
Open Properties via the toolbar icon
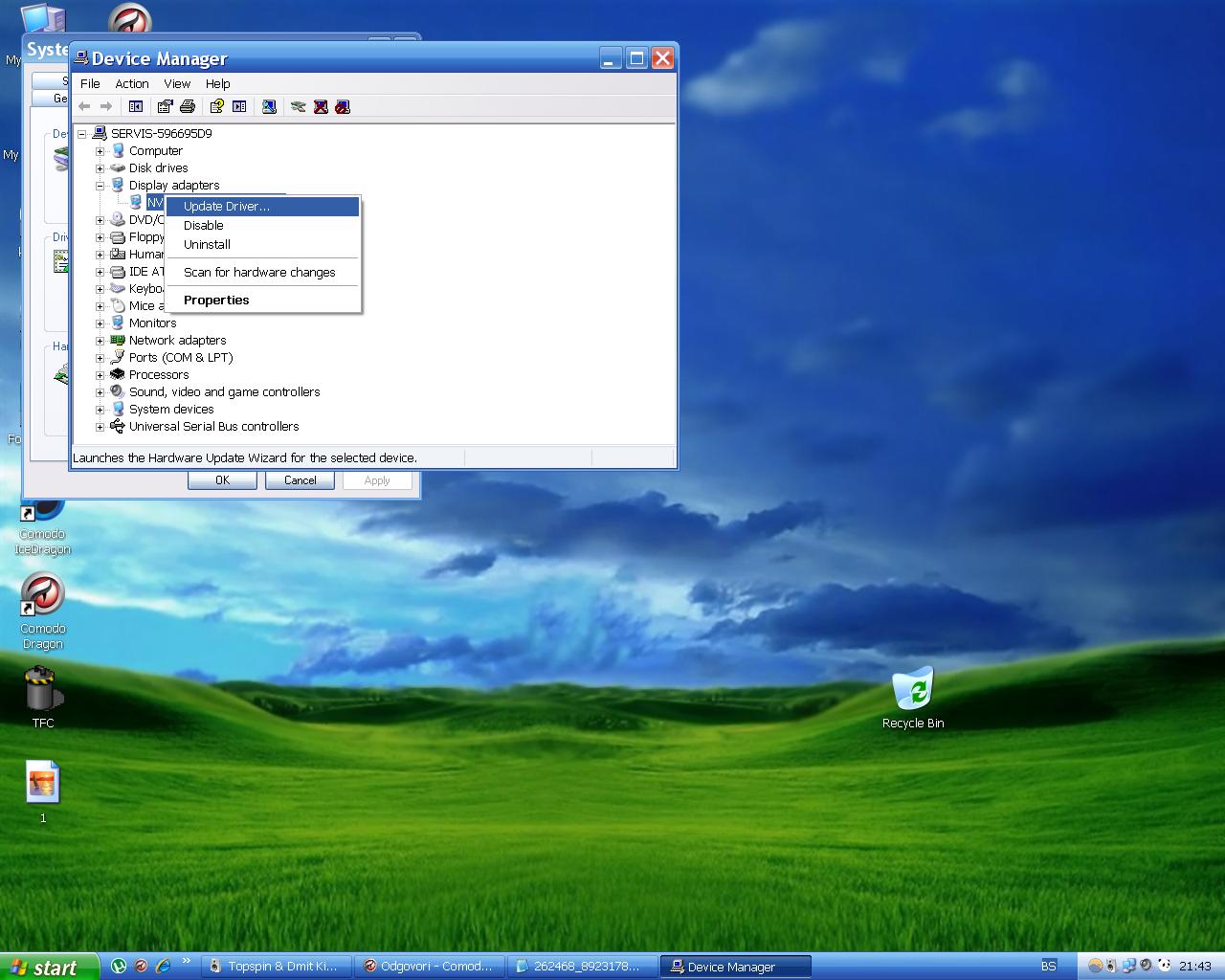tap(166, 106)
